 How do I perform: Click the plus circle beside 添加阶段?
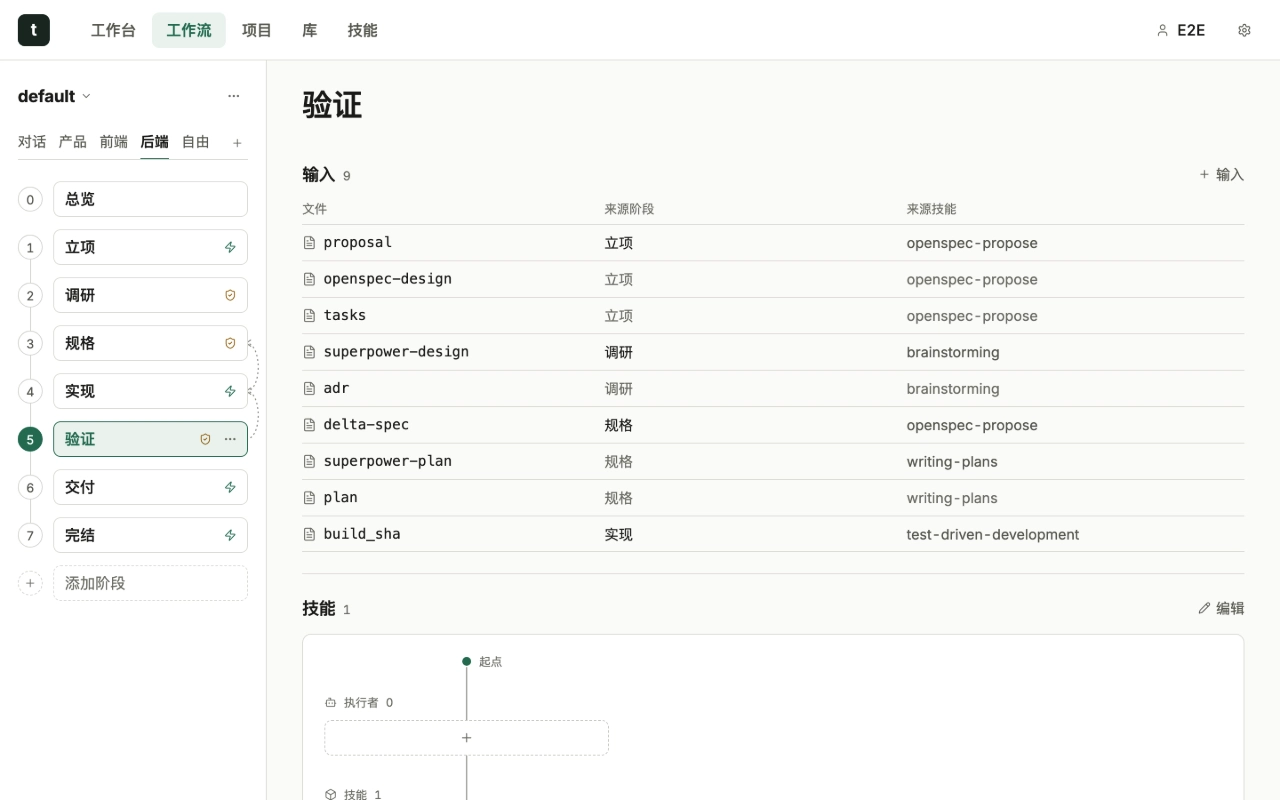coord(30,583)
